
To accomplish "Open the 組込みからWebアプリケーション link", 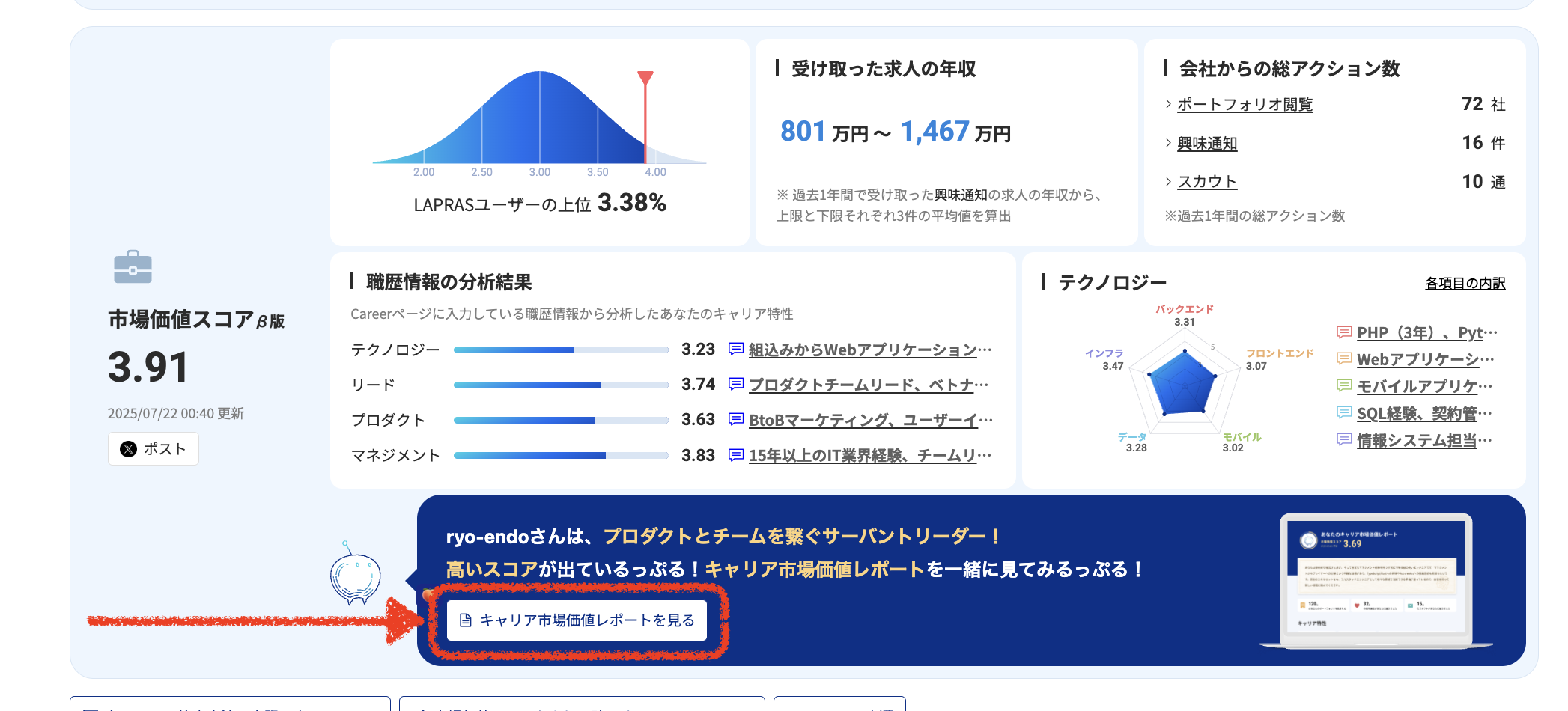I will pyautogui.click(x=869, y=350).
